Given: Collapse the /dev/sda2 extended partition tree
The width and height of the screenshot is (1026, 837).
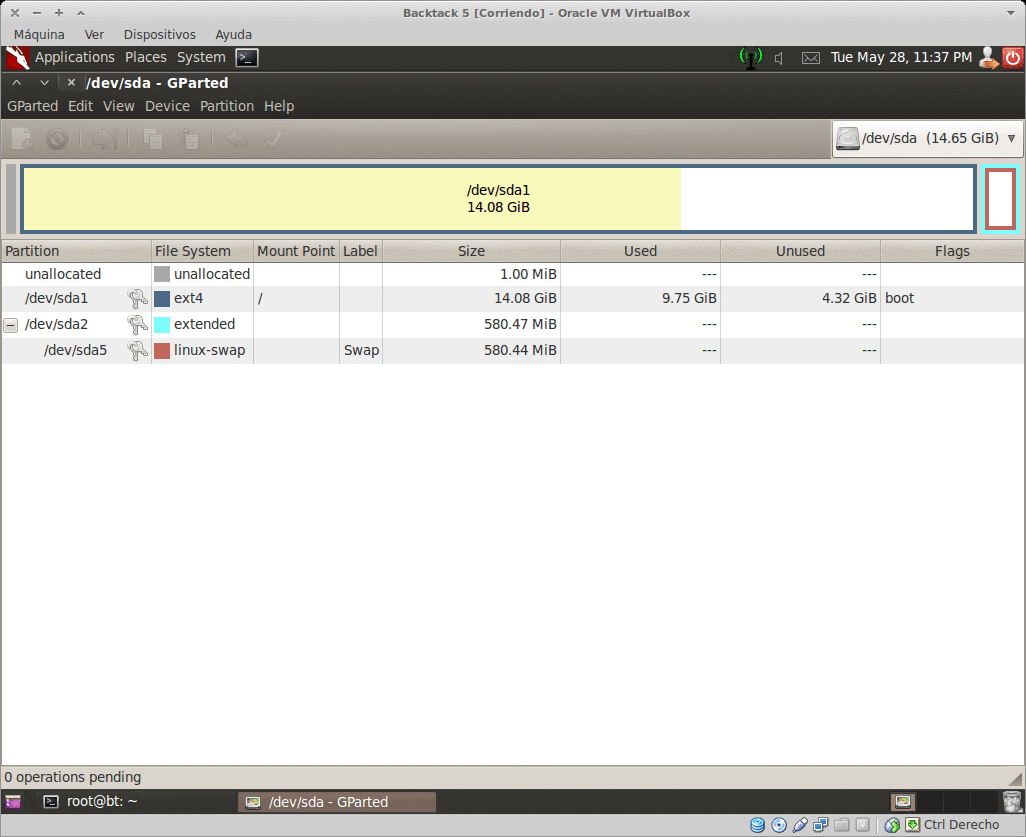Looking at the screenshot, I should [11, 325].
